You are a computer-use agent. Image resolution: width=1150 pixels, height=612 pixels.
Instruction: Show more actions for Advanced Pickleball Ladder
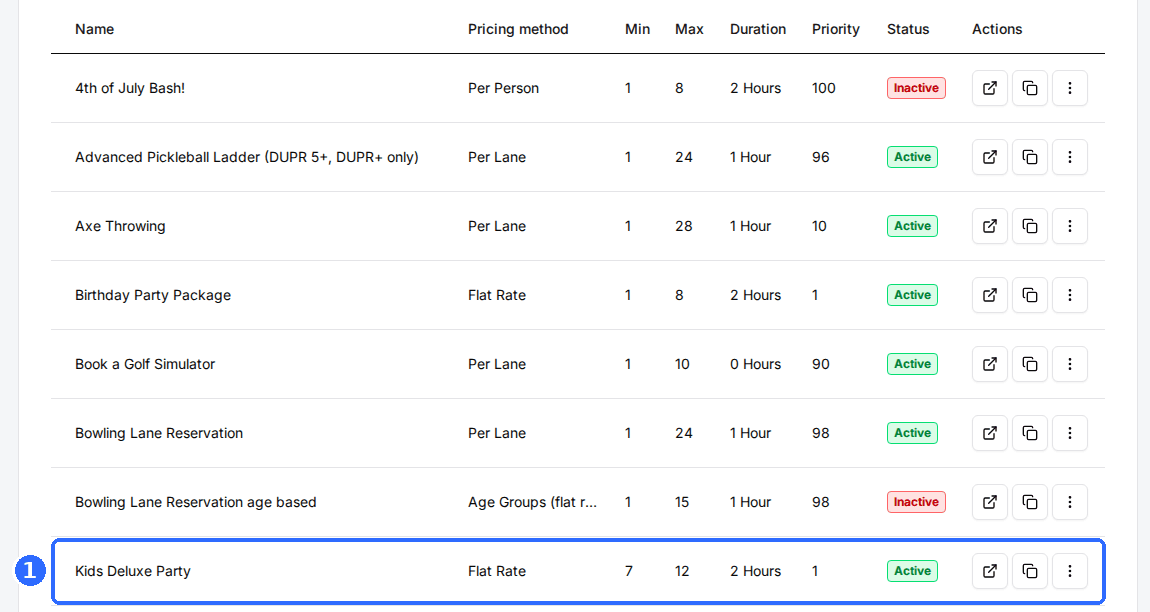[x=1069, y=157]
